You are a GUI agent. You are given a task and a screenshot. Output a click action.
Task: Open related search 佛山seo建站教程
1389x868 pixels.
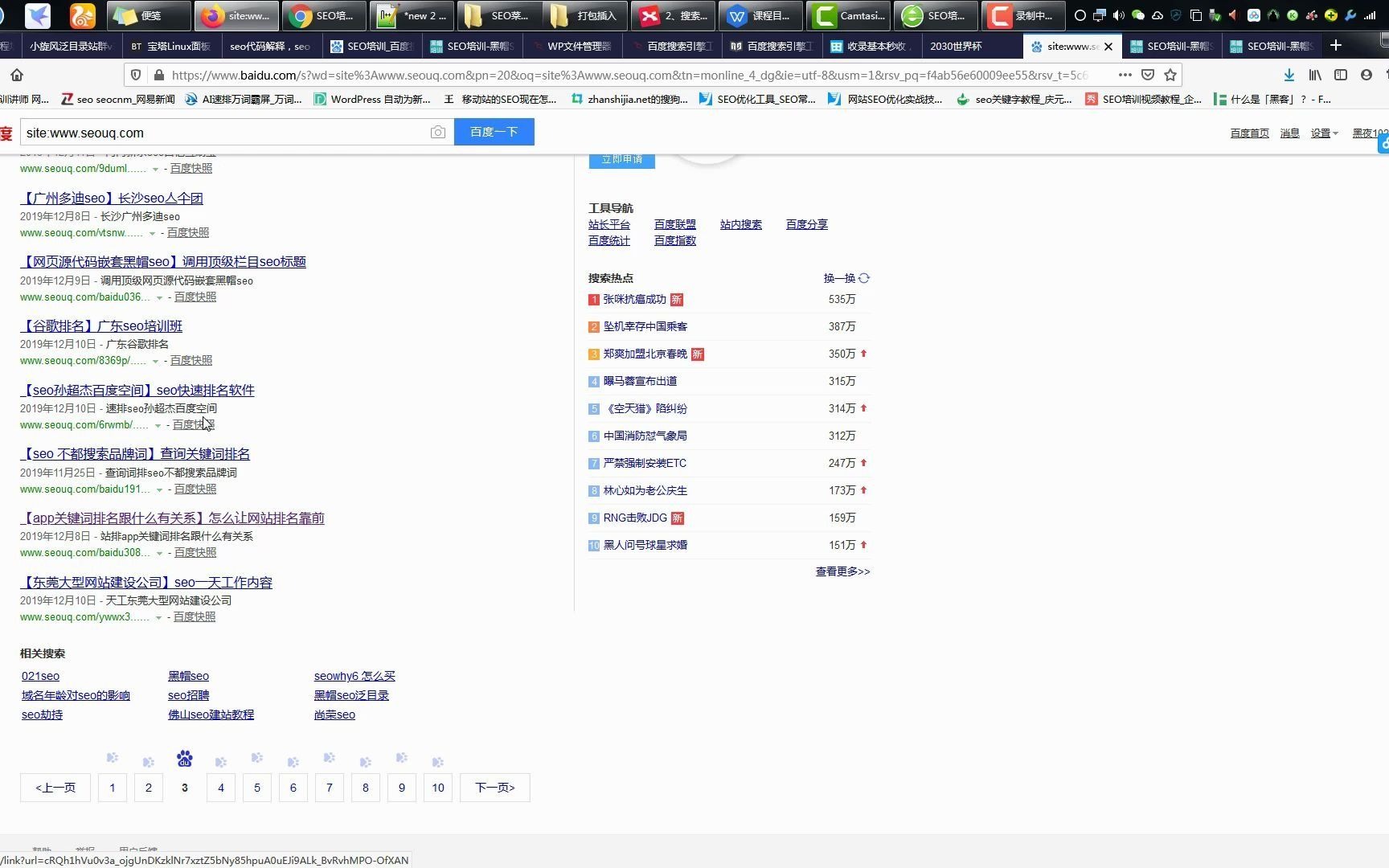click(x=211, y=715)
